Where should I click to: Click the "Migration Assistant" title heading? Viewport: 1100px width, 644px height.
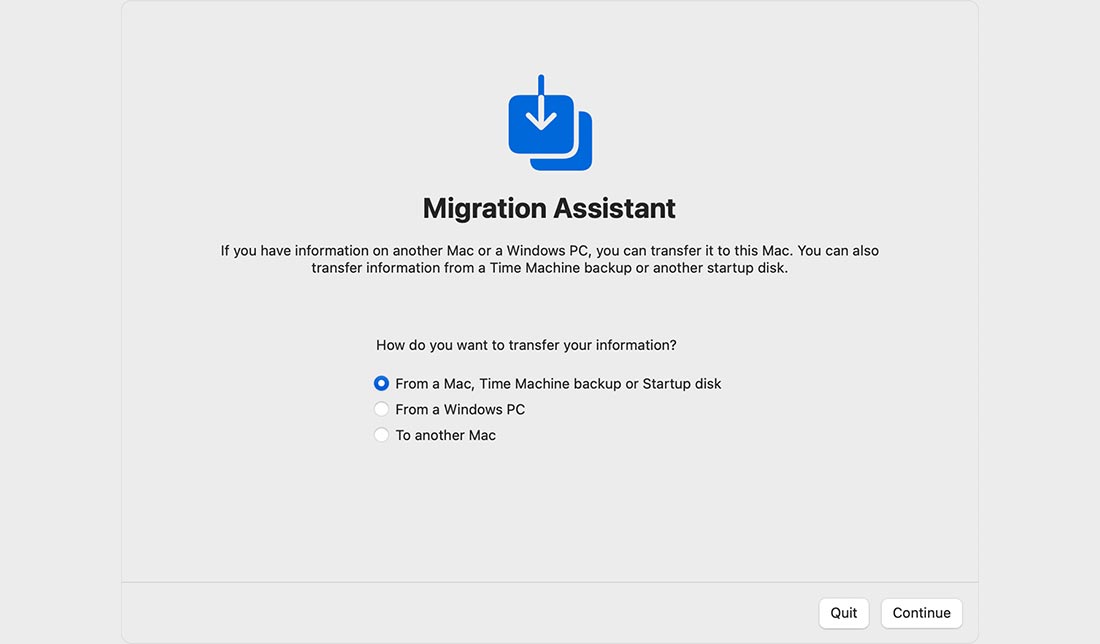point(549,208)
